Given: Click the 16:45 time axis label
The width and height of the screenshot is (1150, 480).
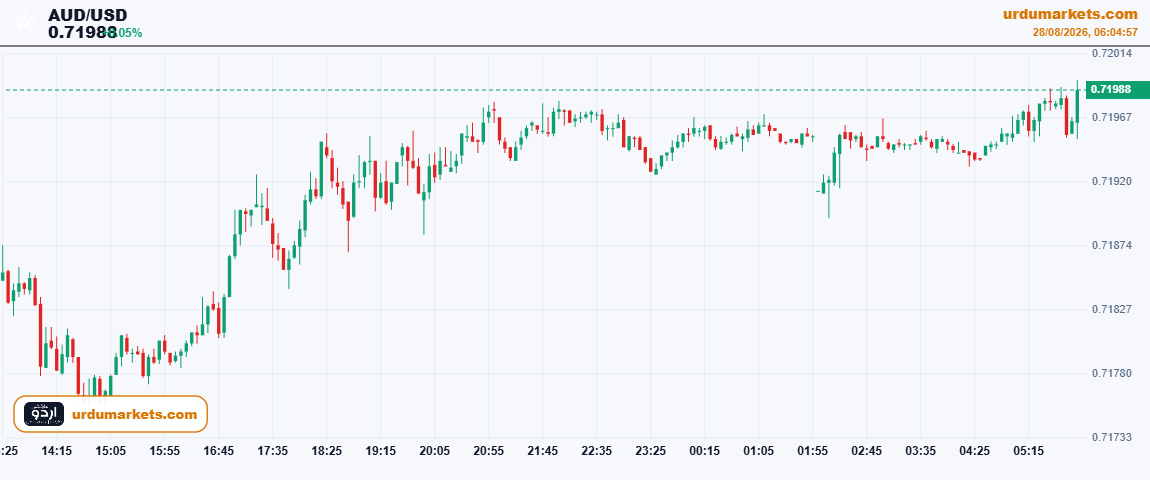Looking at the screenshot, I should tap(219, 451).
